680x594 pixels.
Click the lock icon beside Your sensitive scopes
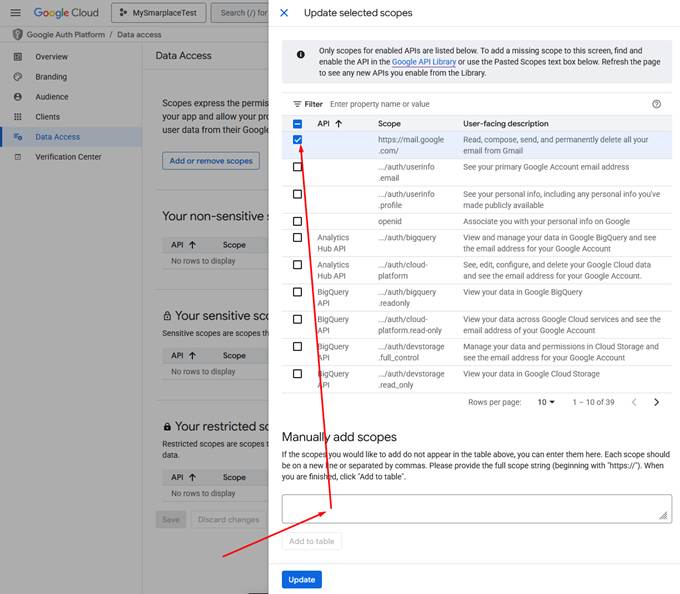click(167, 316)
